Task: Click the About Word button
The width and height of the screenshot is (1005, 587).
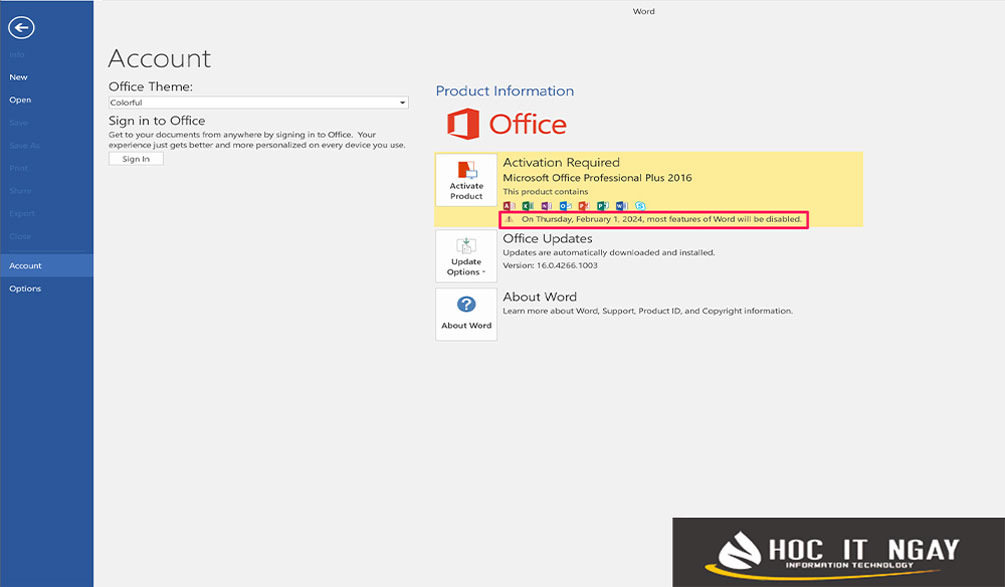Action: [x=466, y=314]
